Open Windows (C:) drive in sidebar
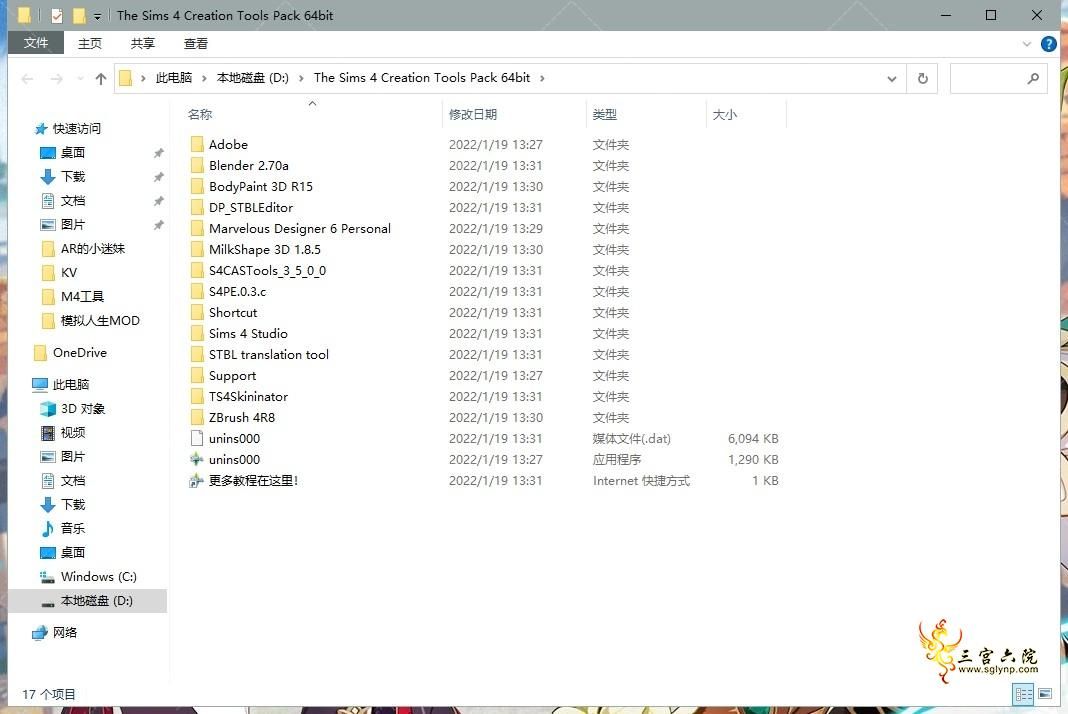Viewport: 1068px width, 714px height. click(x=98, y=576)
